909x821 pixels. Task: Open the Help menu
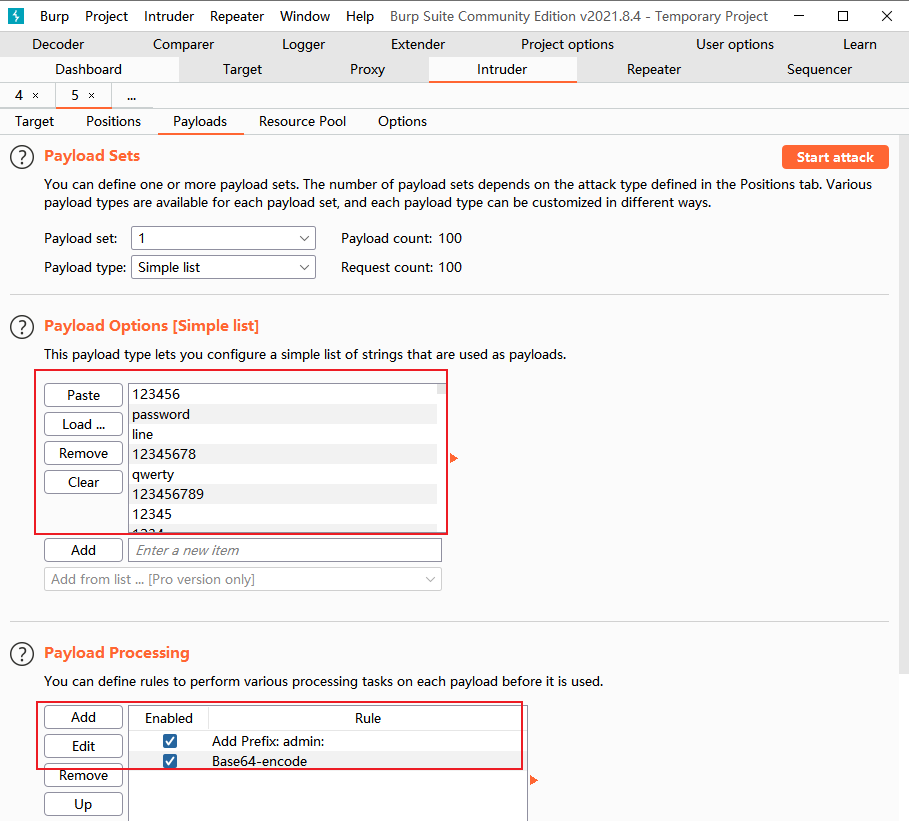point(360,16)
